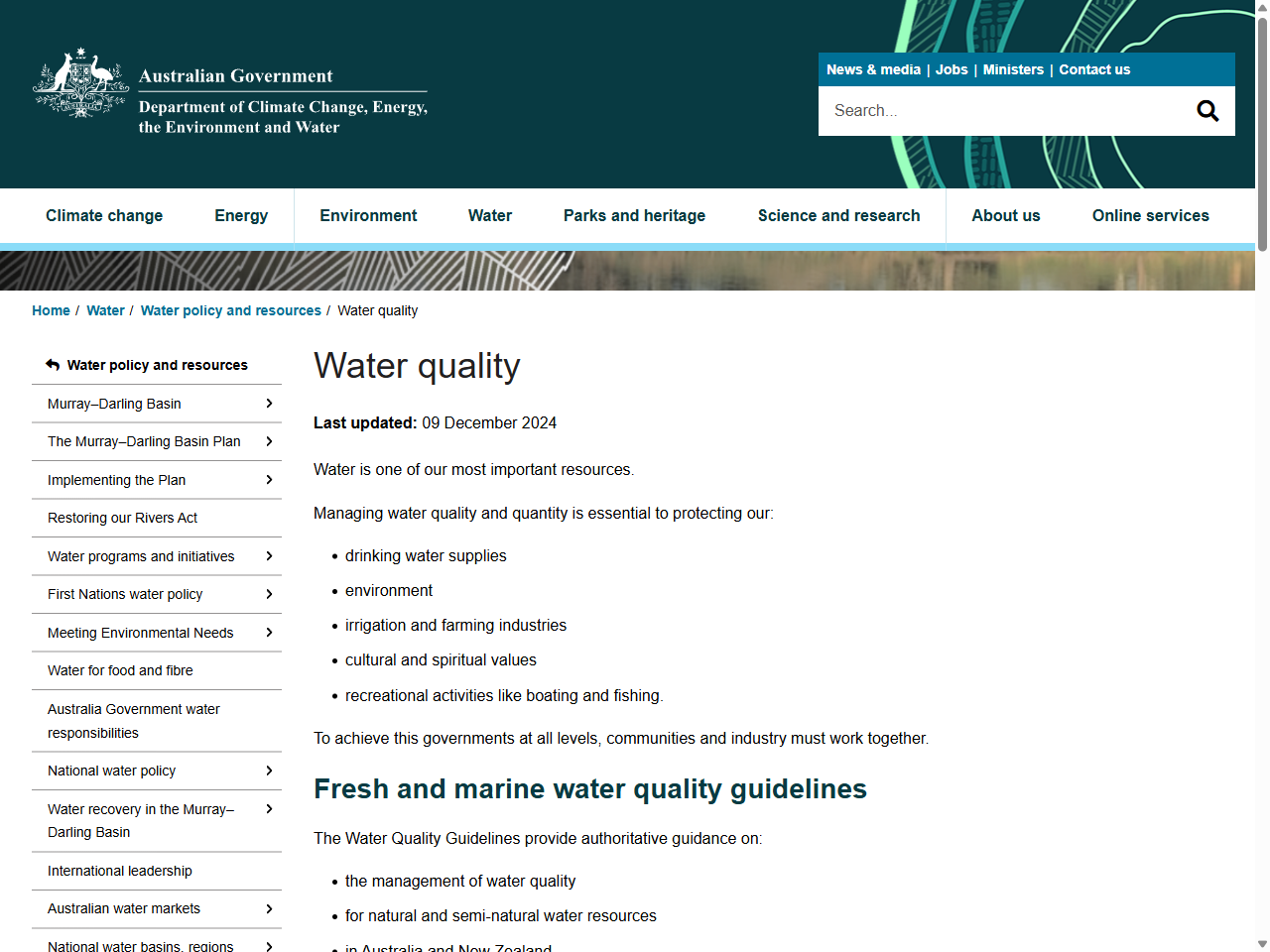Expand Water recovery in the Murray–Darling Basin
This screenshot has width=1270, height=952.
268,809
